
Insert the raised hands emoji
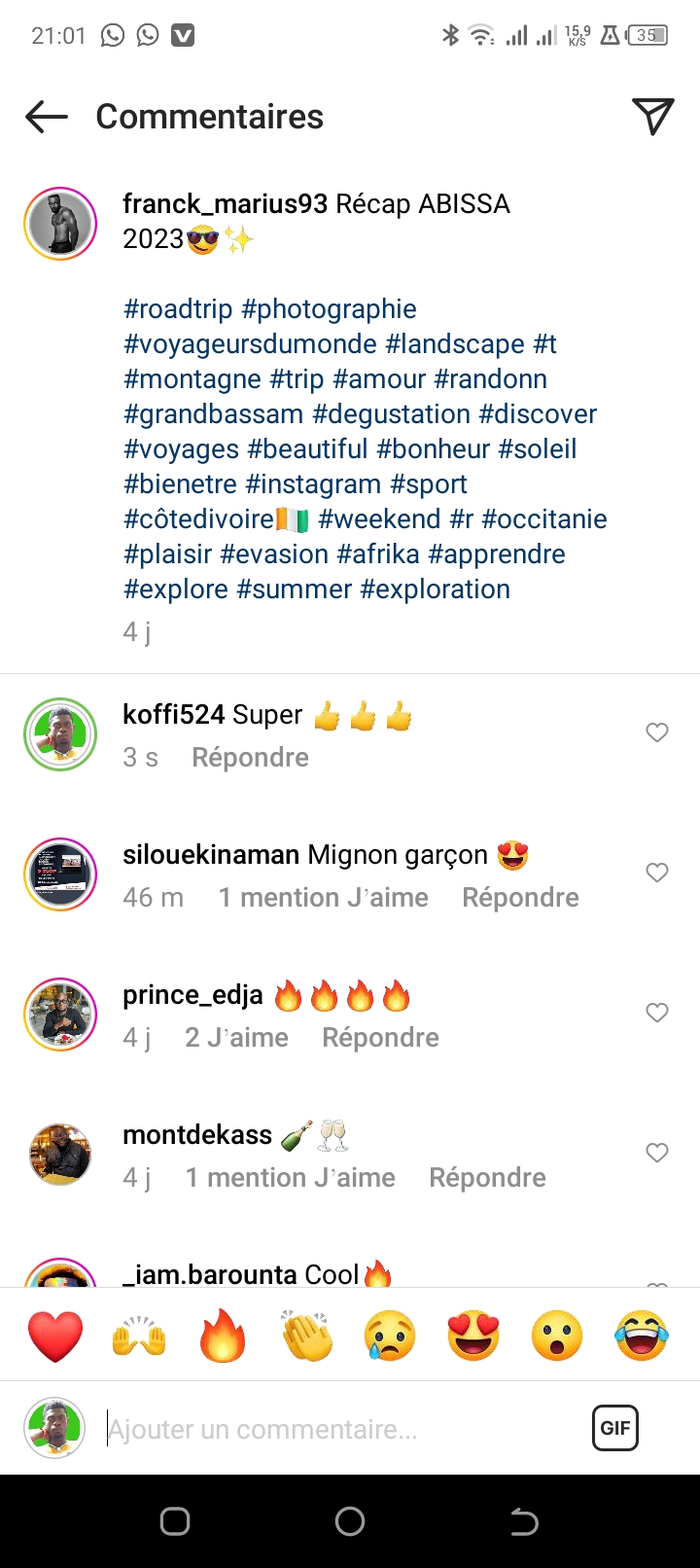(x=139, y=1336)
